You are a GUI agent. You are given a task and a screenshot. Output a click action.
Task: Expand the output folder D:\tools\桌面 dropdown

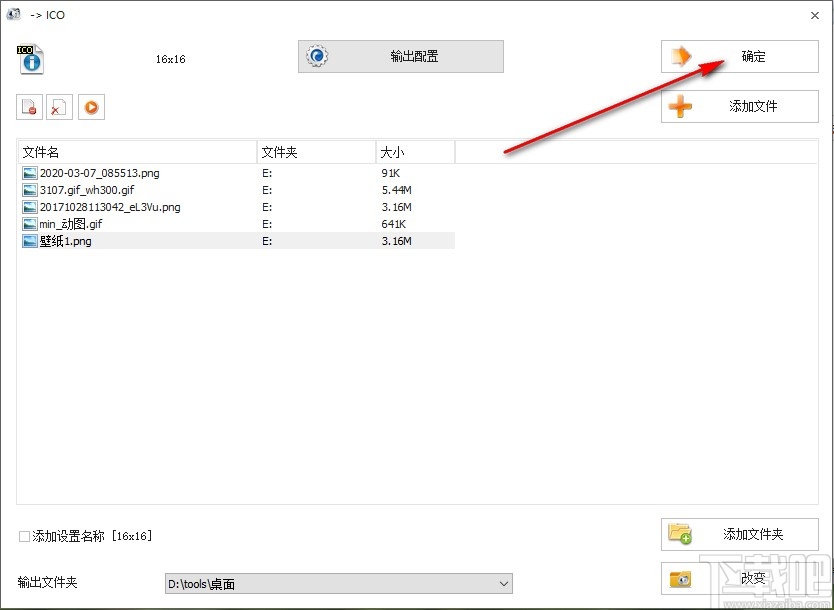pyautogui.click(x=504, y=584)
